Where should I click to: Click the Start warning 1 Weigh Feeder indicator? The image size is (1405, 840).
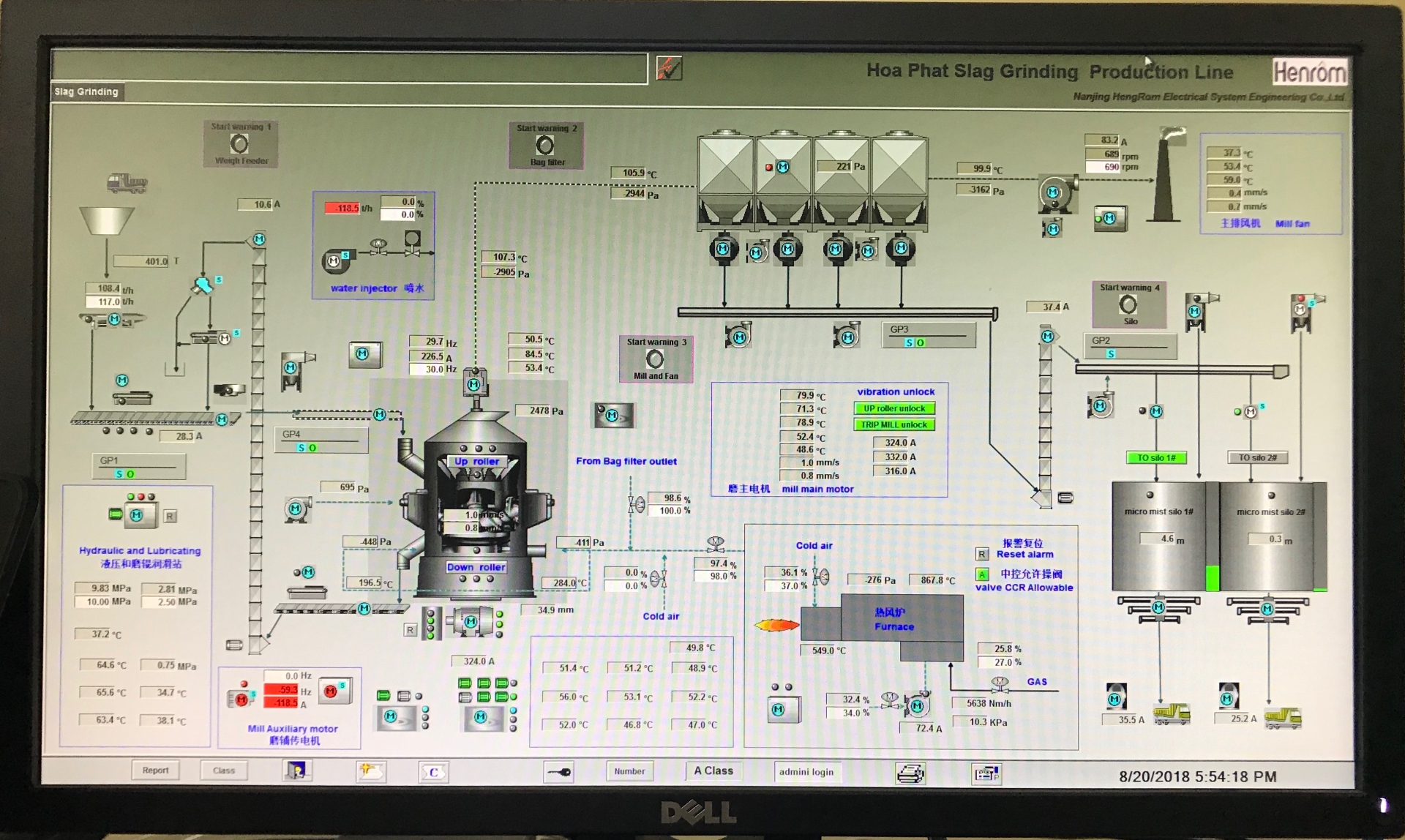(239, 143)
